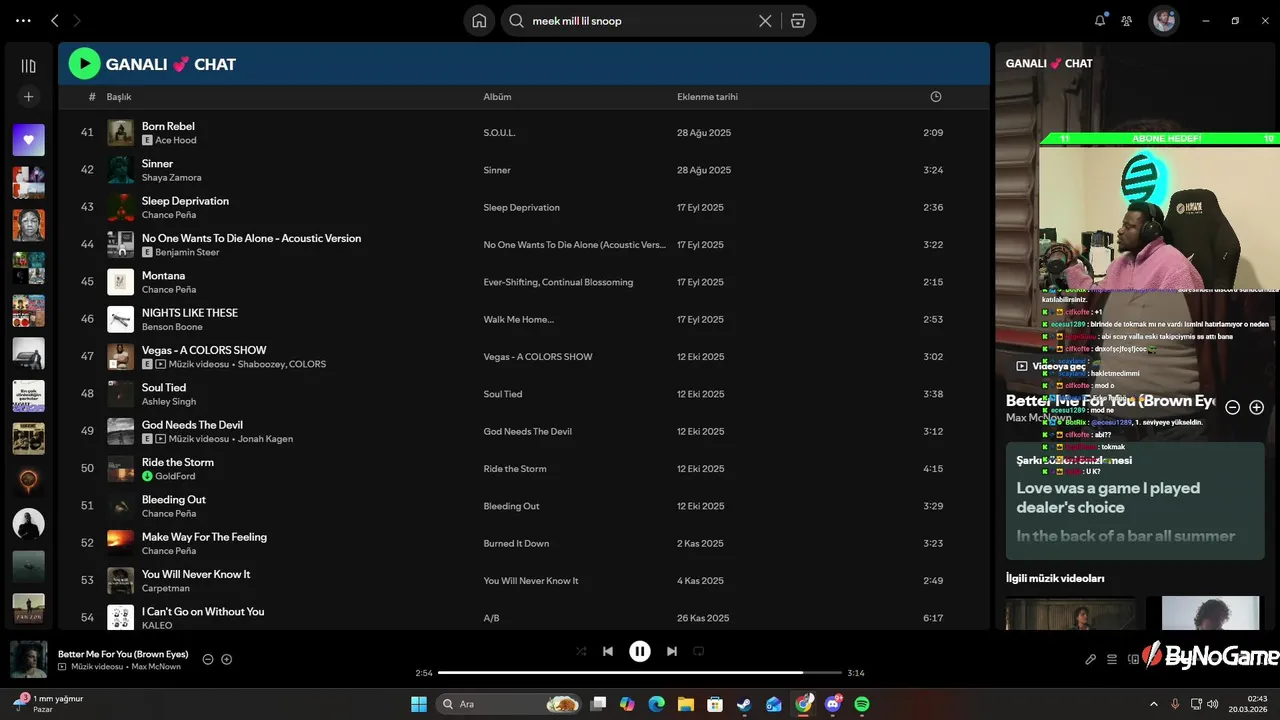Select Vegas - A COLORS SHOW track

point(204,350)
